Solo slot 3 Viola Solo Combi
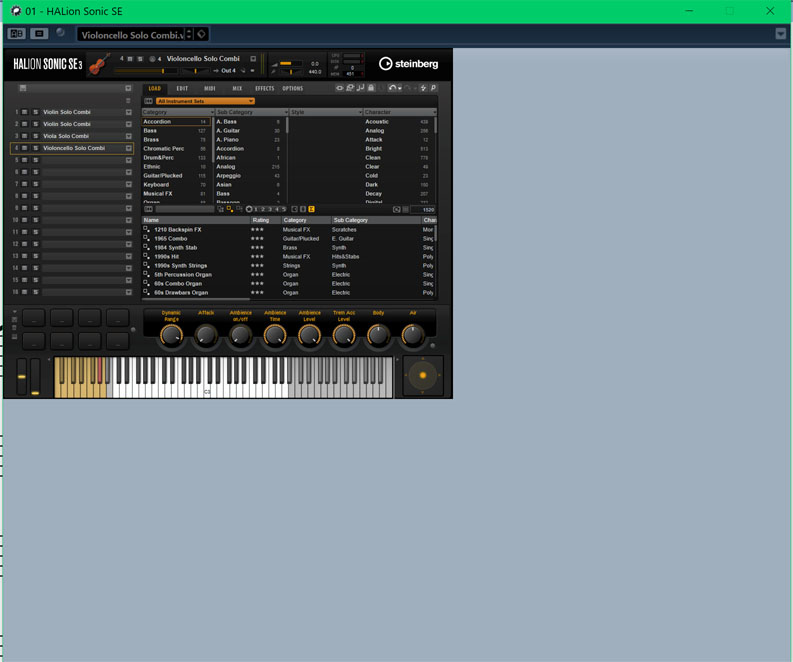The image size is (793, 662). tap(35, 136)
